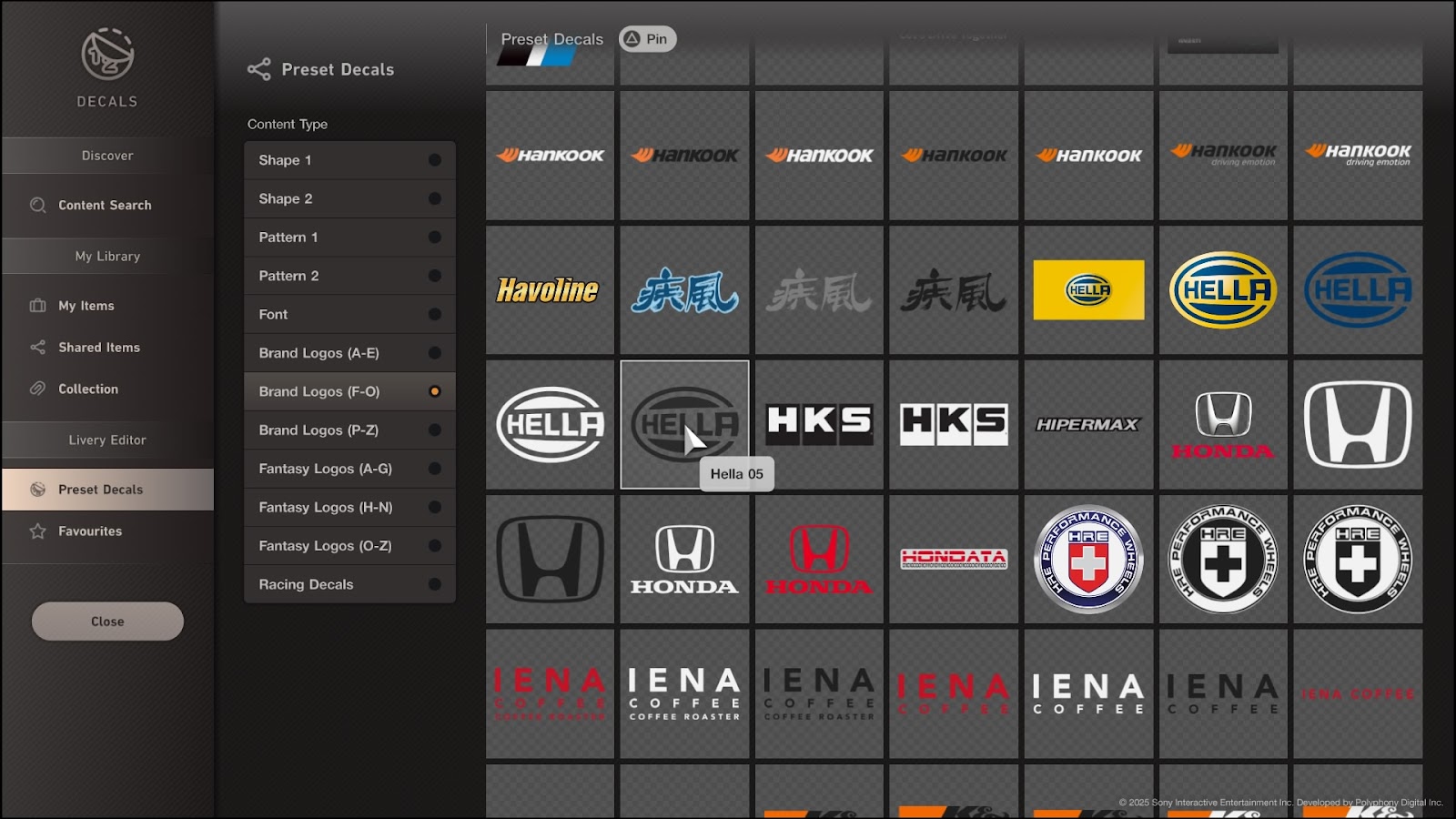1456x819 pixels.
Task: Select the yellow and blue oval Hella logo
Action: pyautogui.click(x=1223, y=290)
